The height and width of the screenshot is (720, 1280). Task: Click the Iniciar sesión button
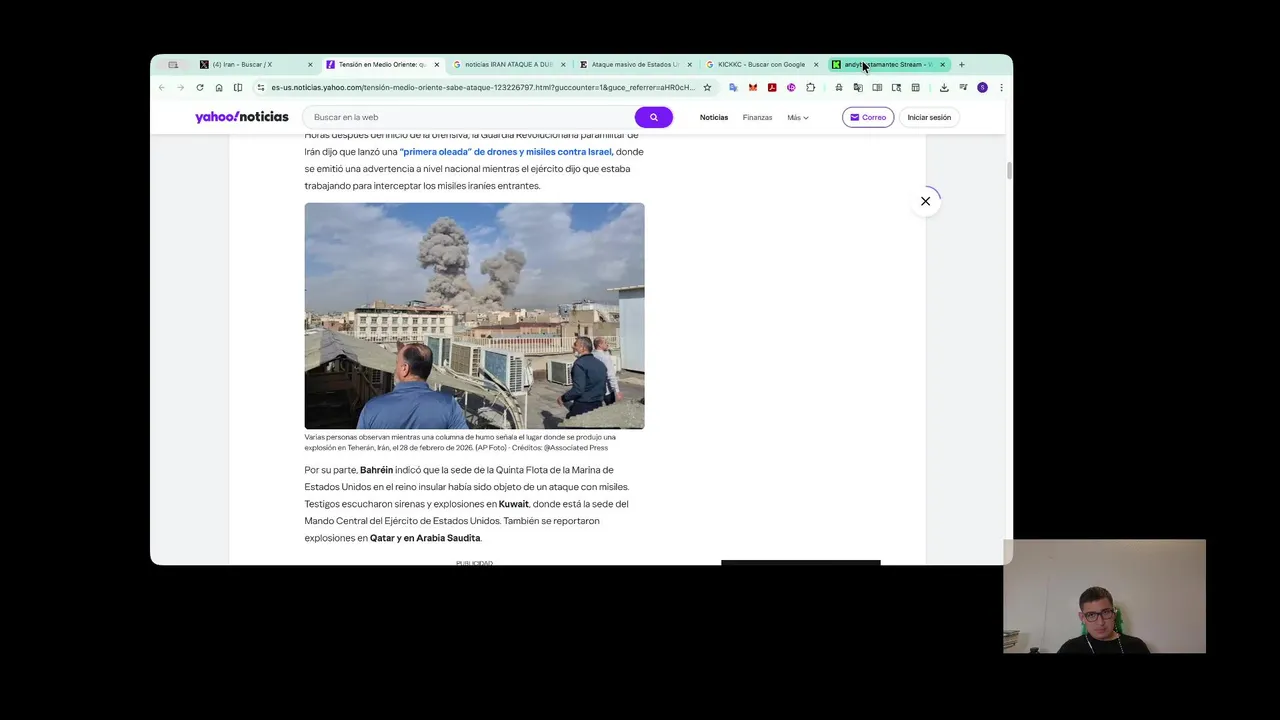(x=929, y=117)
